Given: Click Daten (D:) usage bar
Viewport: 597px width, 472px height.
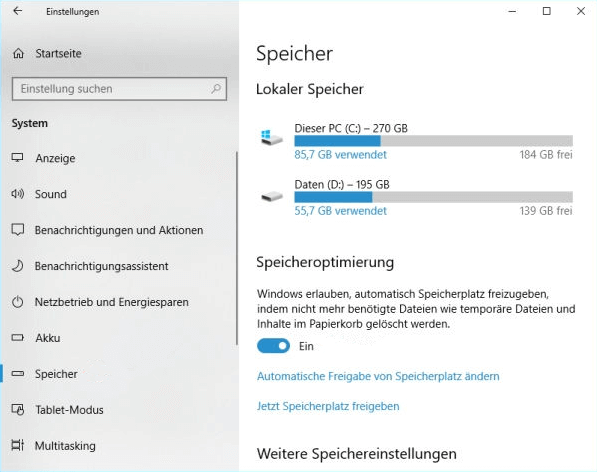Looking at the screenshot, I should [433, 197].
